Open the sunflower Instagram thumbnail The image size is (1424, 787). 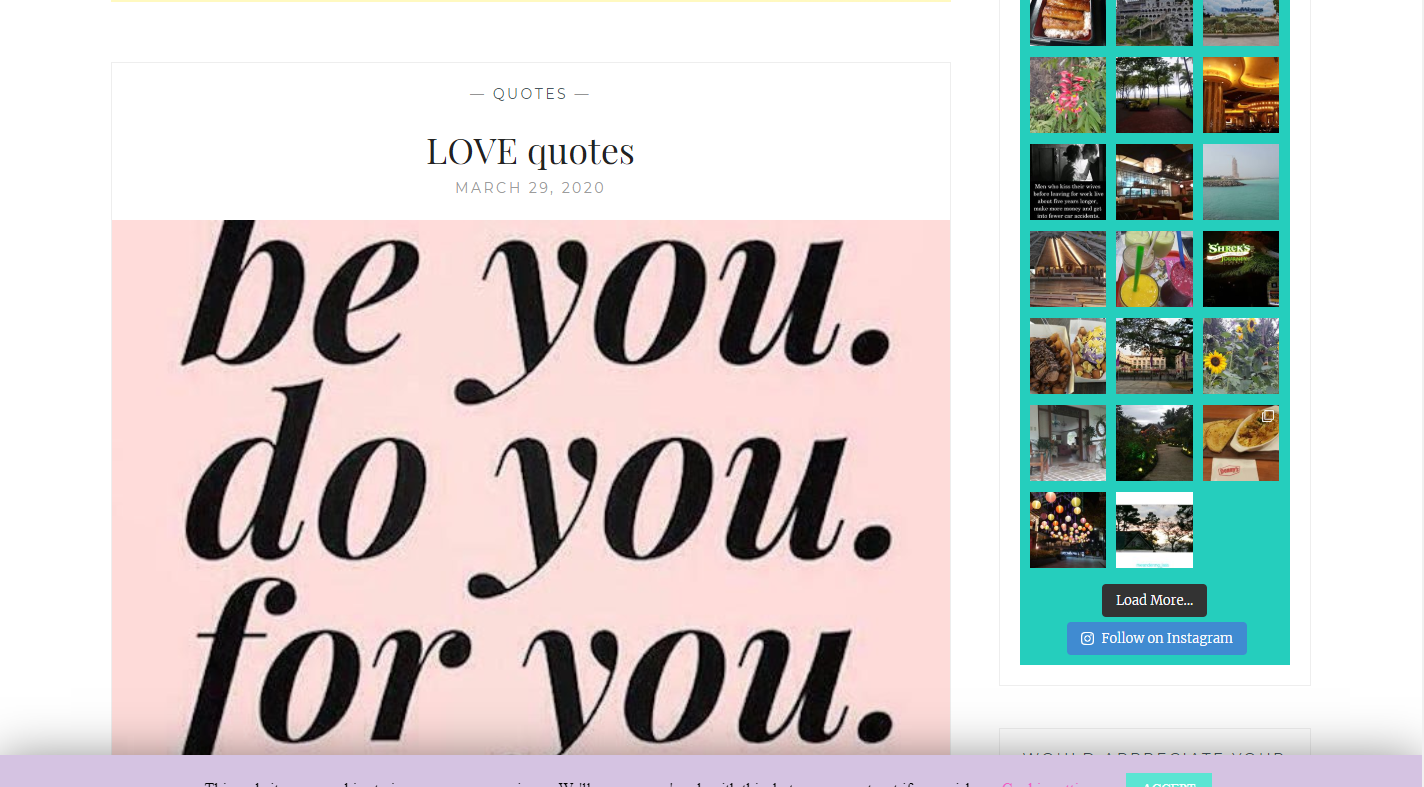[1240, 356]
